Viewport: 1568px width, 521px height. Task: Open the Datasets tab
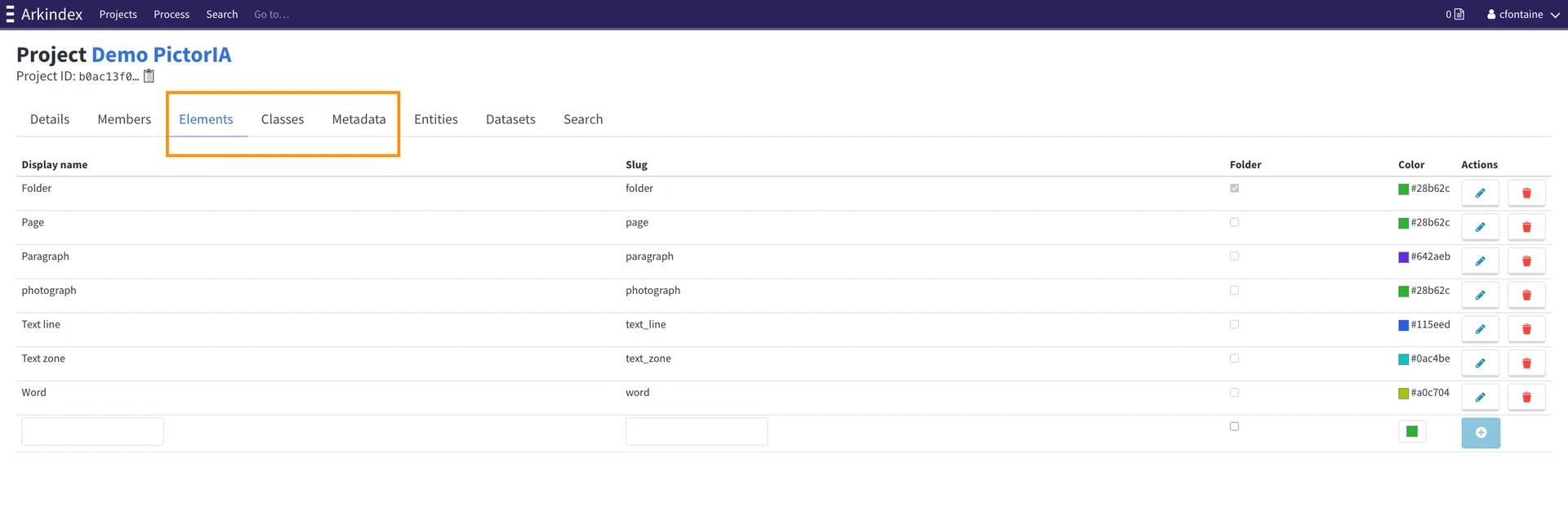click(510, 119)
